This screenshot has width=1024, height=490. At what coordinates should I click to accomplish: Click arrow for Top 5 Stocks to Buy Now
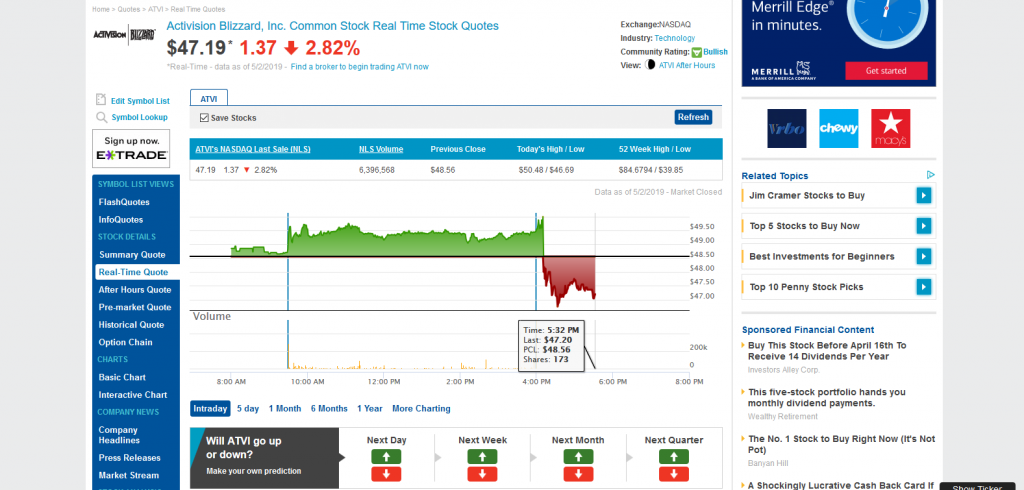click(x=923, y=226)
